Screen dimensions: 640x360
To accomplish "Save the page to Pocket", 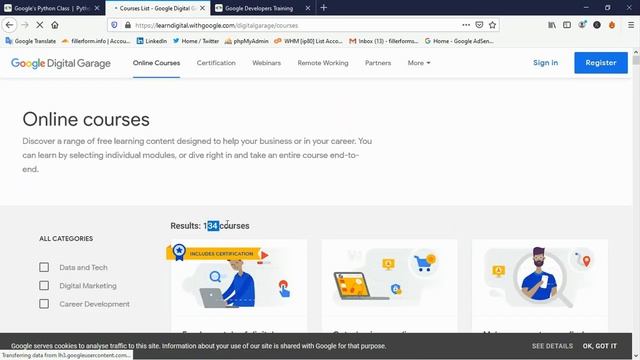I will [x=479, y=25].
